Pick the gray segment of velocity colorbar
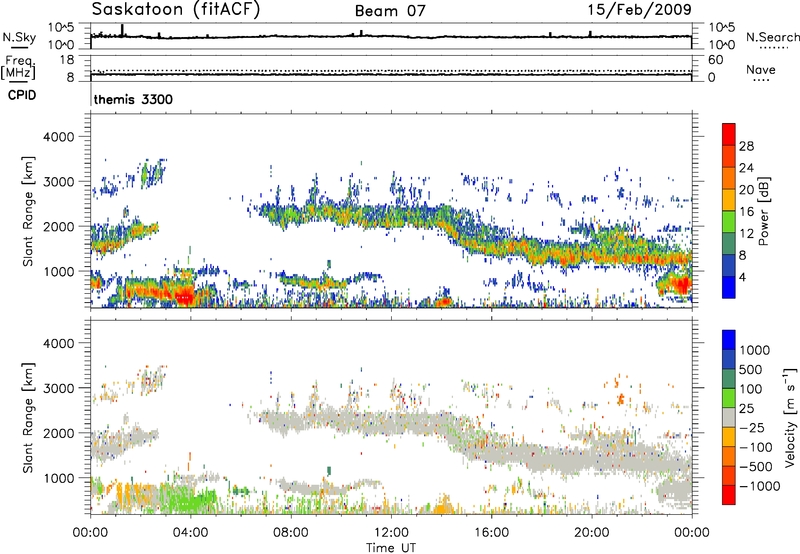 pos(729,417)
